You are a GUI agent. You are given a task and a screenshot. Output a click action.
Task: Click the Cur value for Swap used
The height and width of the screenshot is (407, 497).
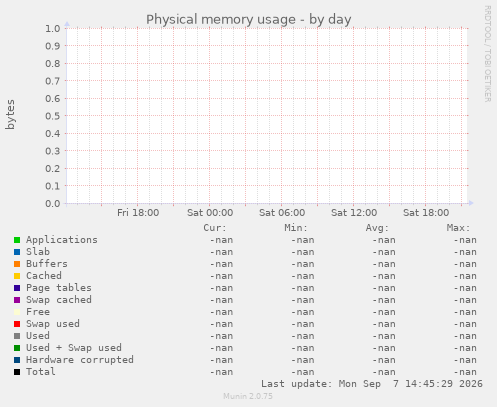[221, 324]
